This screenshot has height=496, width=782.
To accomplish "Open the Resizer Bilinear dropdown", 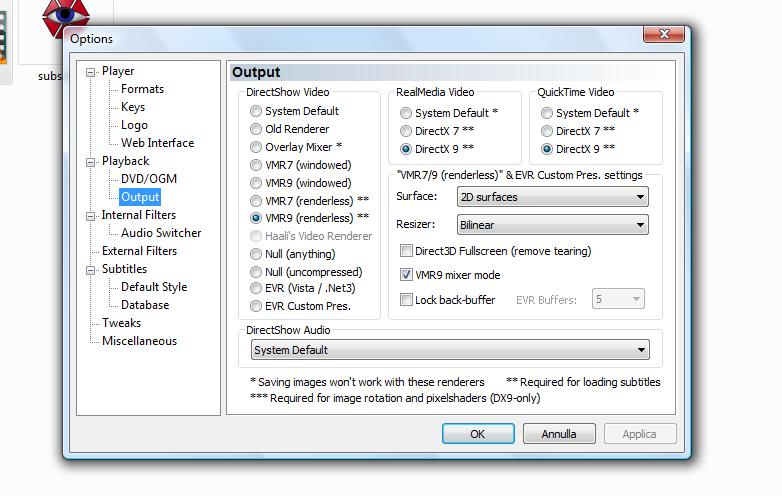I will click(553, 226).
